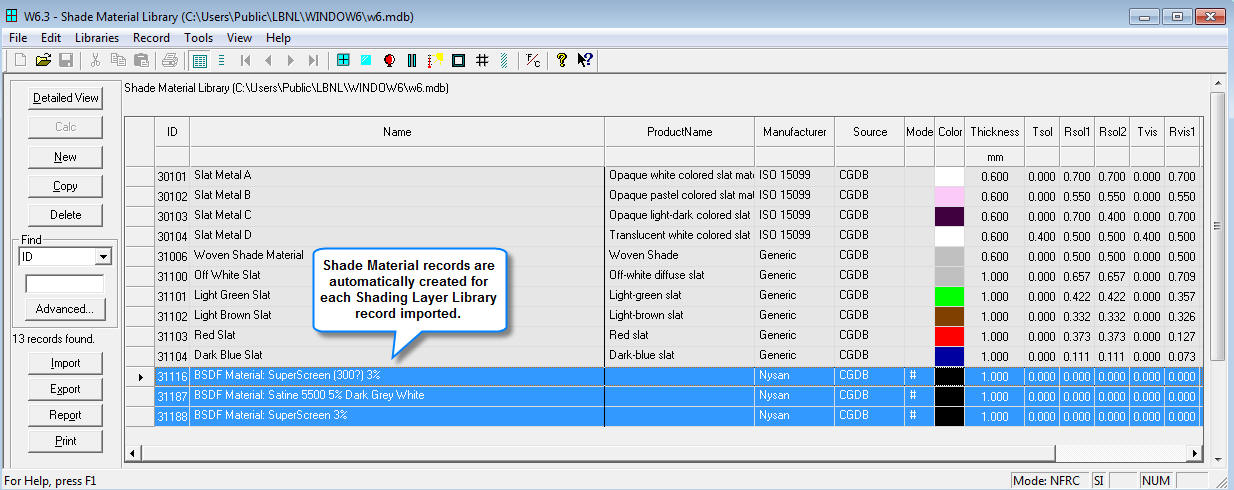The height and width of the screenshot is (490, 1234).
Task: Click the Cut scissors toolbar icon
Action: click(95, 60)
